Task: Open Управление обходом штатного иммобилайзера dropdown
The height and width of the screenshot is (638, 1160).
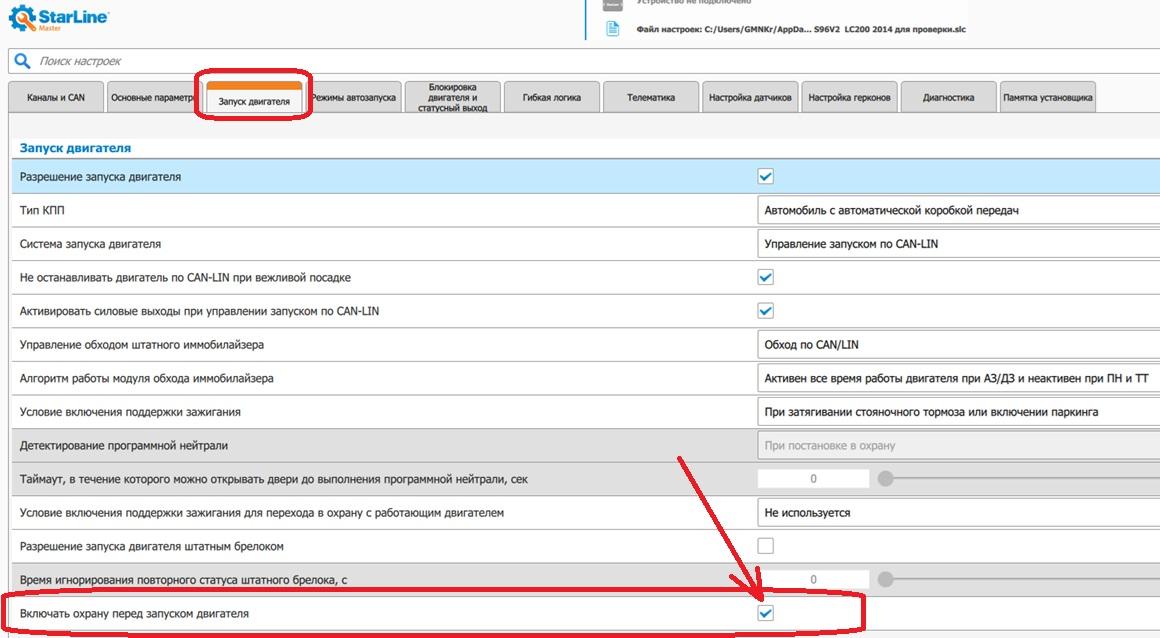Action: click(957, 345)
